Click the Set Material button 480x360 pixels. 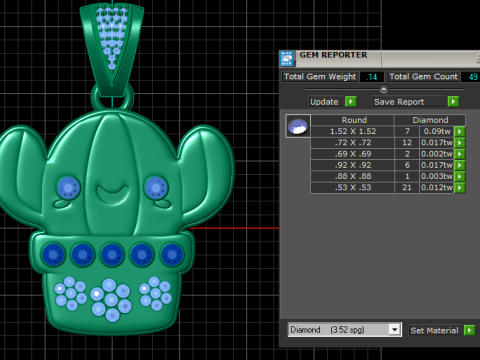(x=435, y=330)
